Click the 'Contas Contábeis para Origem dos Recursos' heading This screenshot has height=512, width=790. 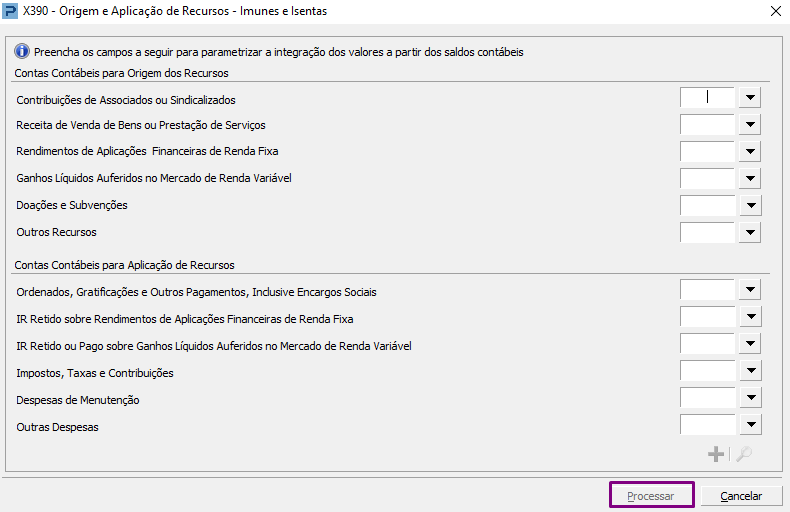coord(121,73)
